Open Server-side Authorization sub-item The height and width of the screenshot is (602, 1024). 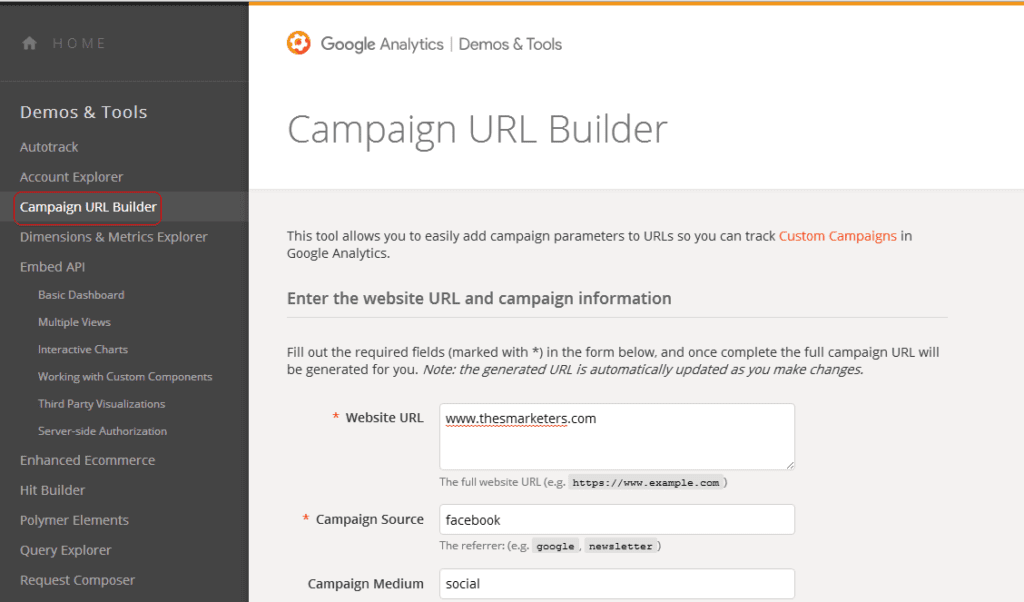click(103, 432)
